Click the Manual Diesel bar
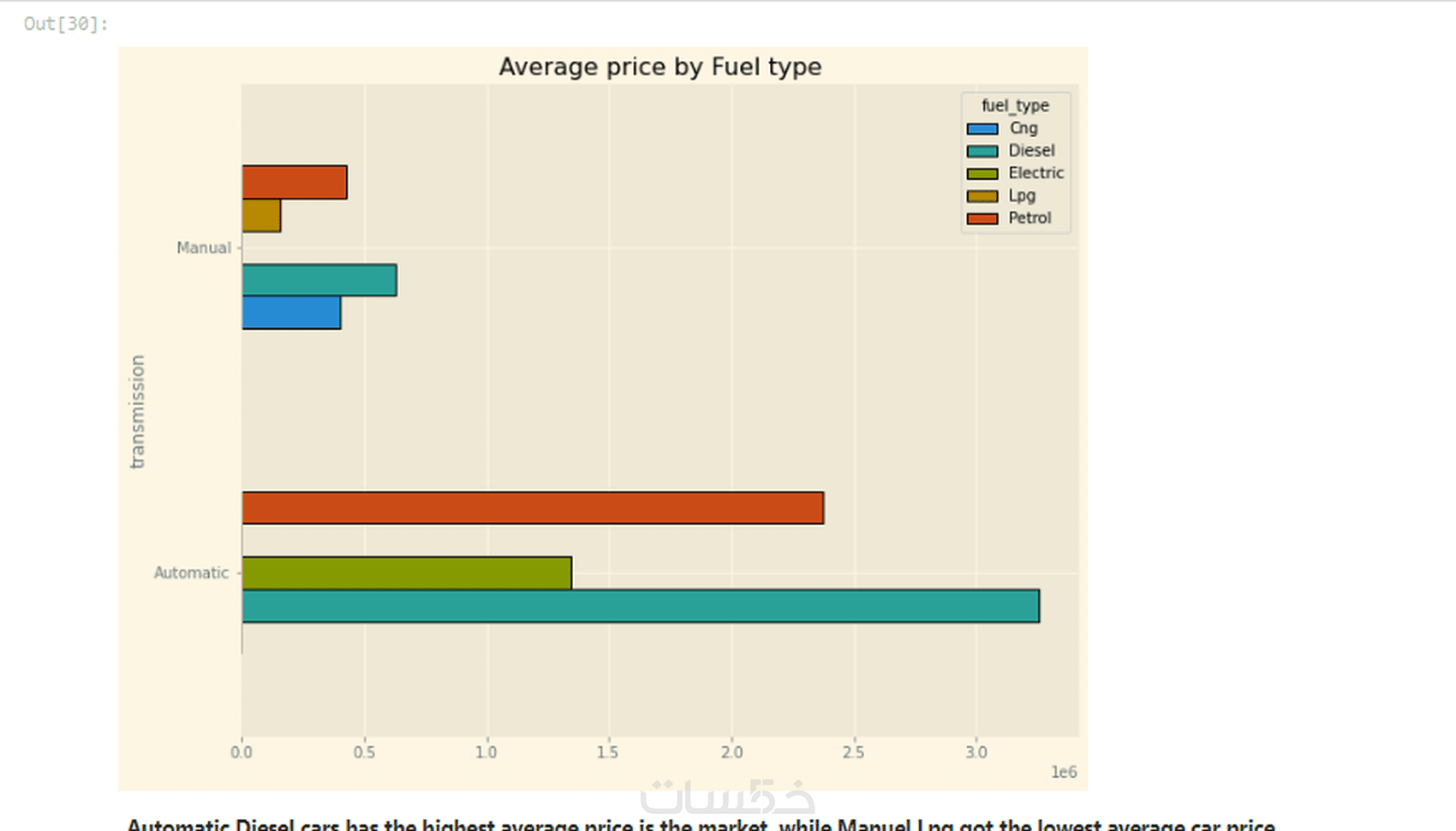Screen dimensions: 1456x831 (x=319, y=280)
